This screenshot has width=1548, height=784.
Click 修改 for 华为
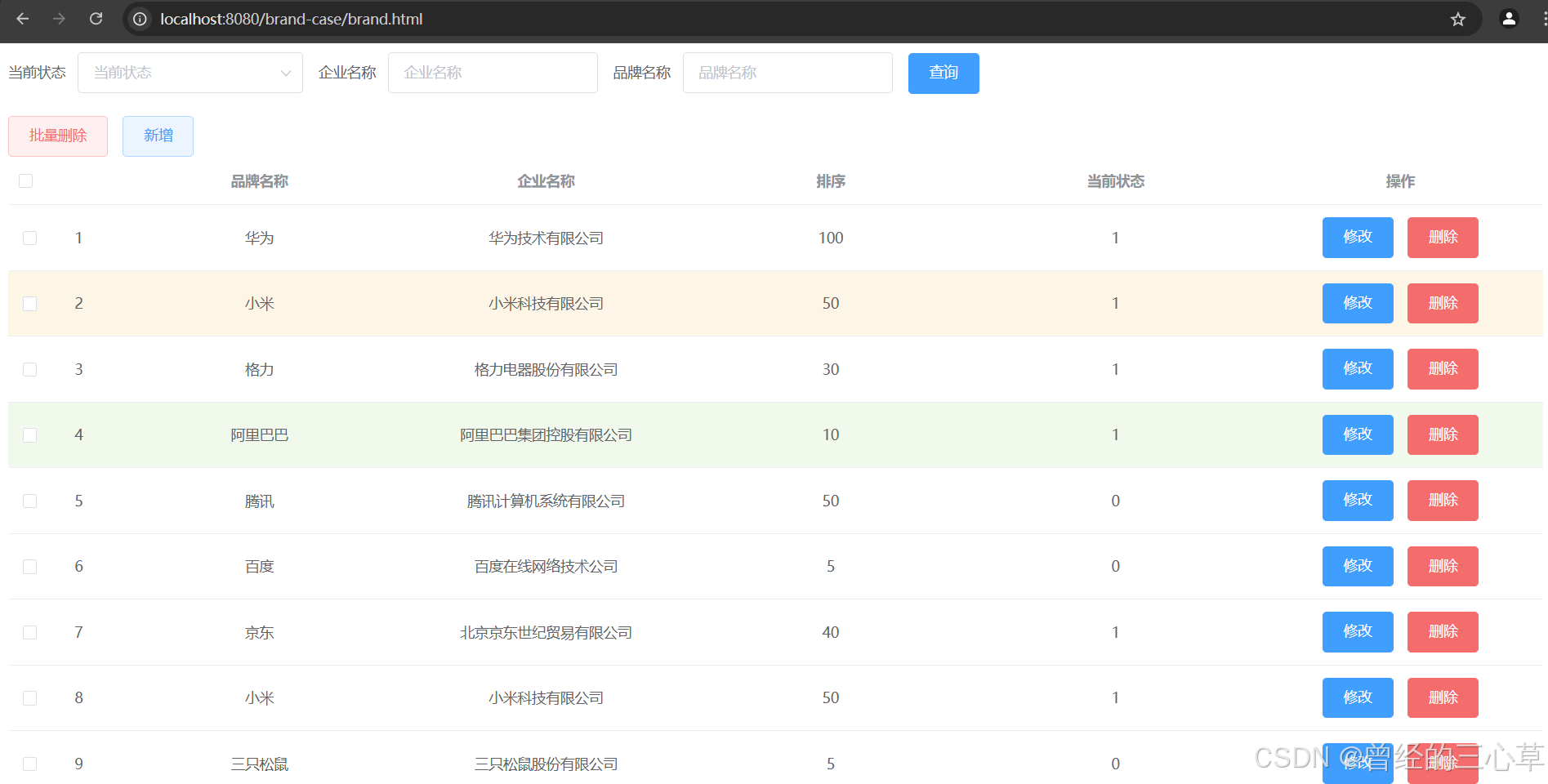1358,238
